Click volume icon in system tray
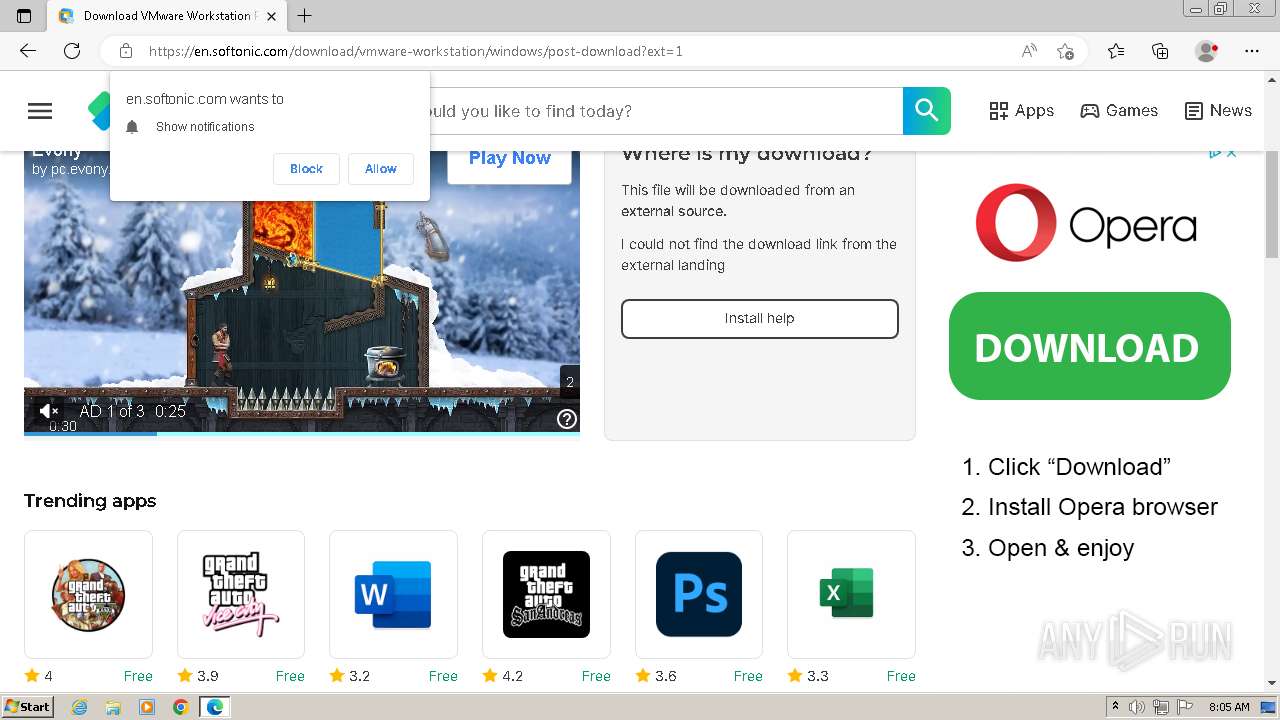Image resolution: width=1280 pixels, height=720 pixels. tap(1137, 707)
